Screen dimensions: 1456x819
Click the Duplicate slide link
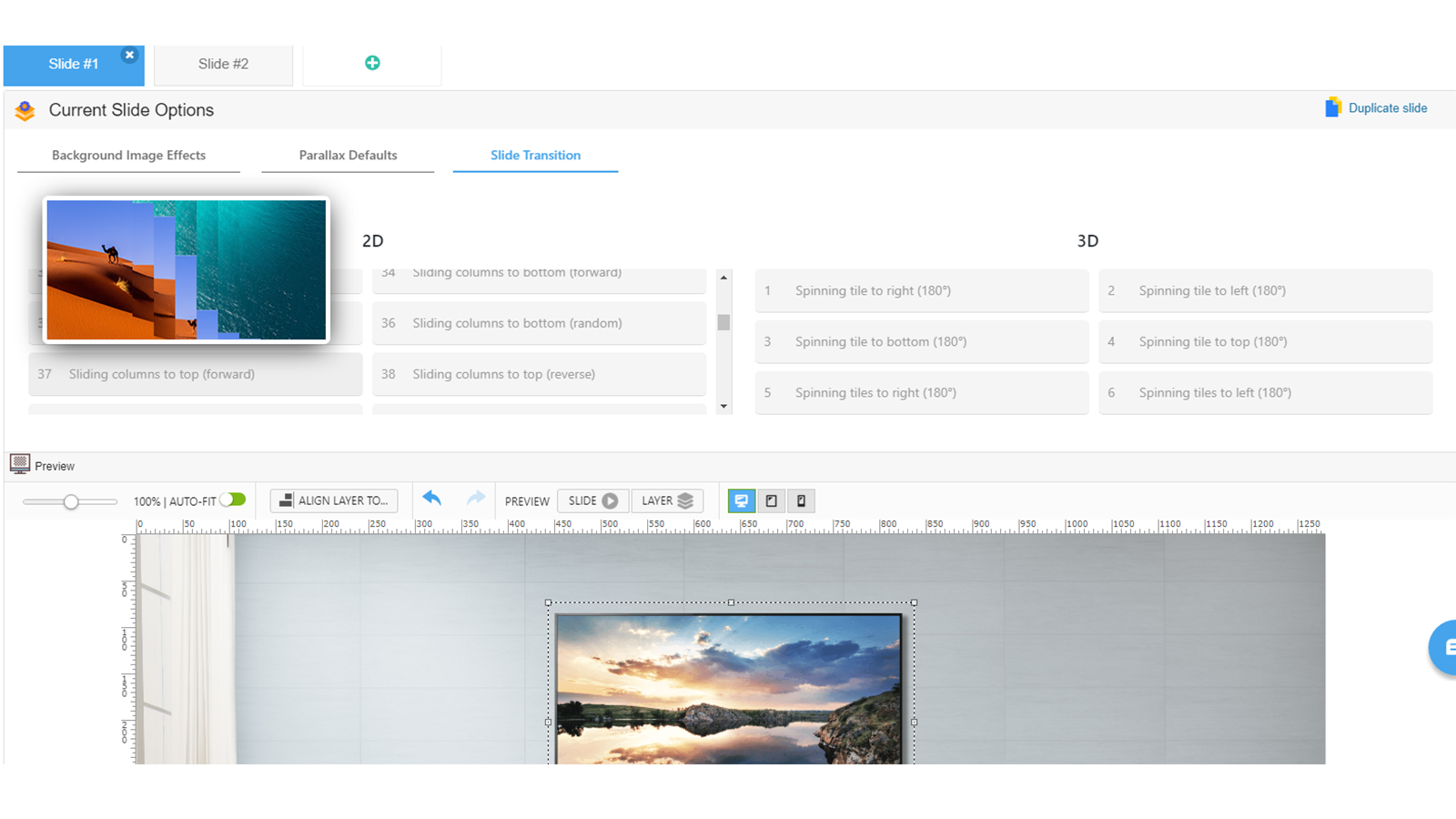click(x=1376, y=108)
